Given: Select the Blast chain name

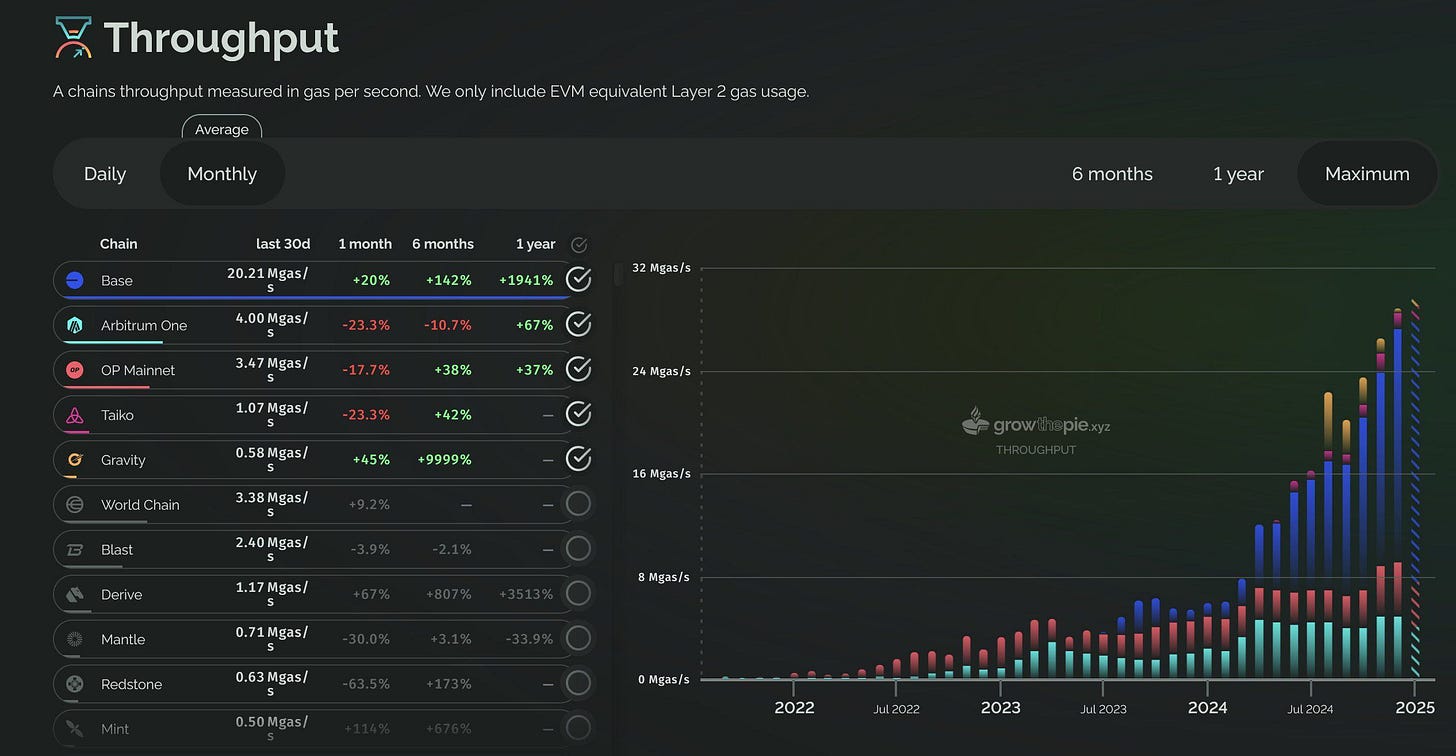Looking at the screenshot, I should (x=117, y=550).
